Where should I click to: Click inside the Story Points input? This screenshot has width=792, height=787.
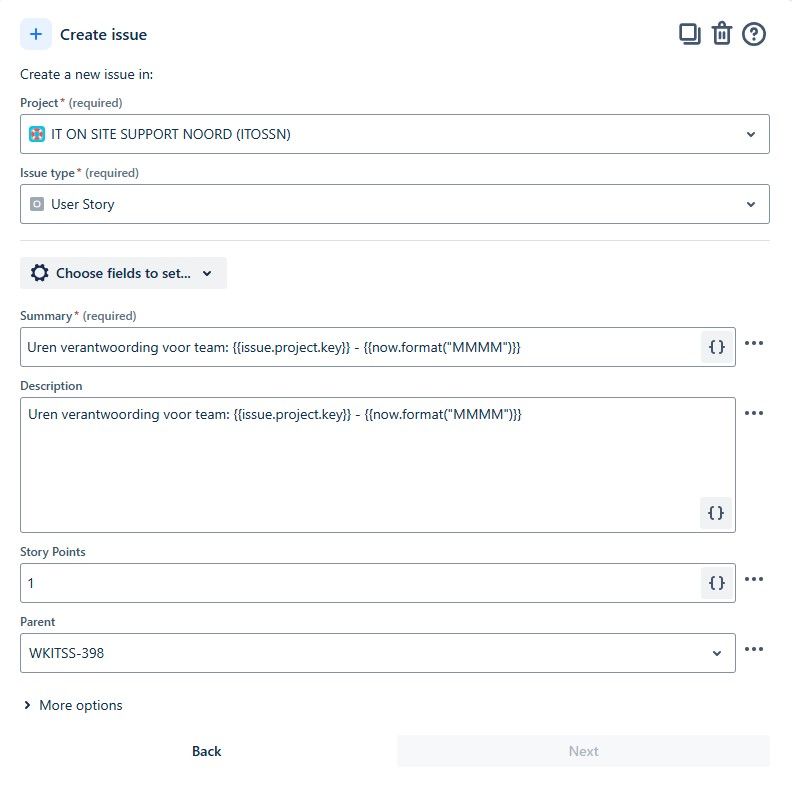361,583
